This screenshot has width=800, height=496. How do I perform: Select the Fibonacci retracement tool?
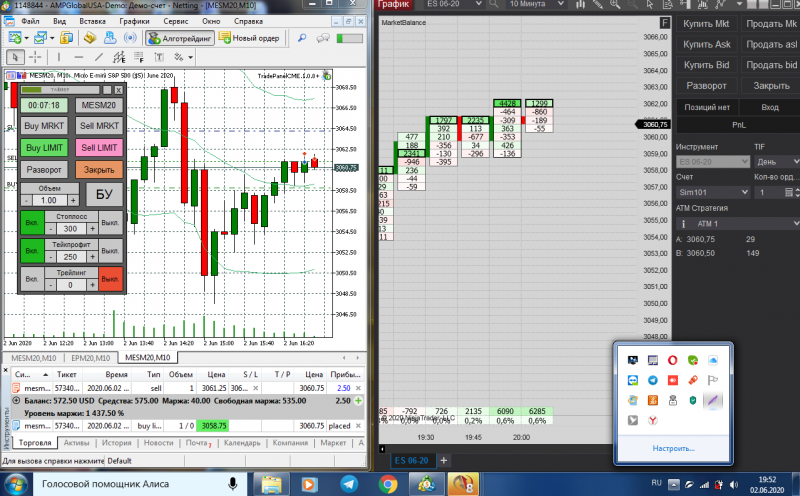139,57
